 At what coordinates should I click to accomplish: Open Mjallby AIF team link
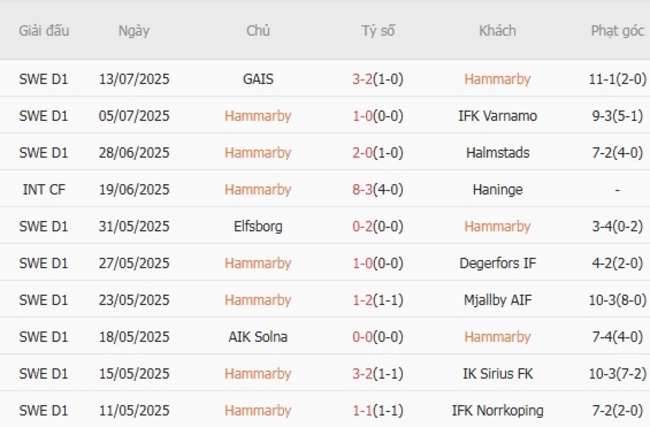497,300
